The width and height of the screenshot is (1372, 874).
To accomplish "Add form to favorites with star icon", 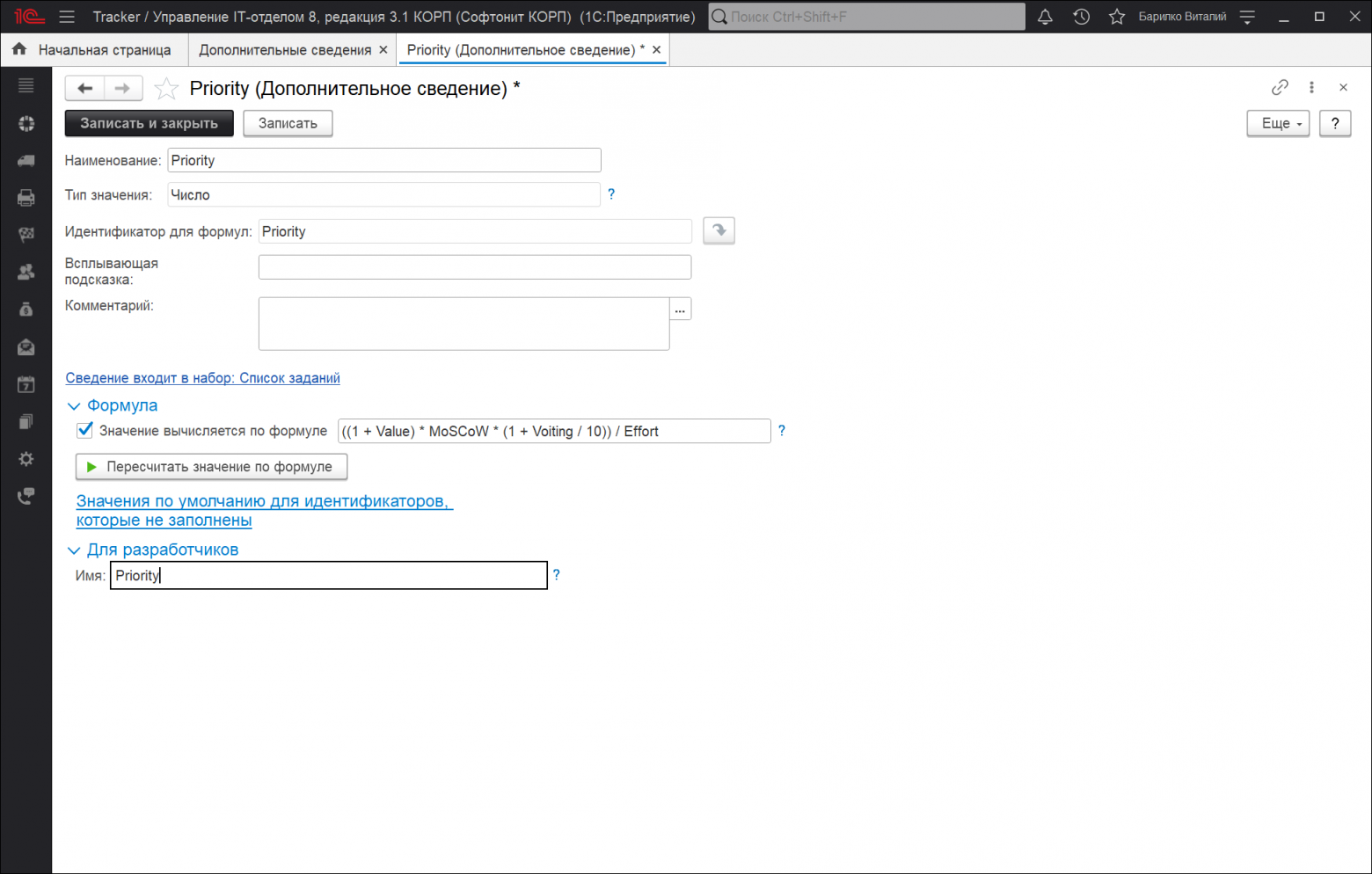I will pos(166,89).
